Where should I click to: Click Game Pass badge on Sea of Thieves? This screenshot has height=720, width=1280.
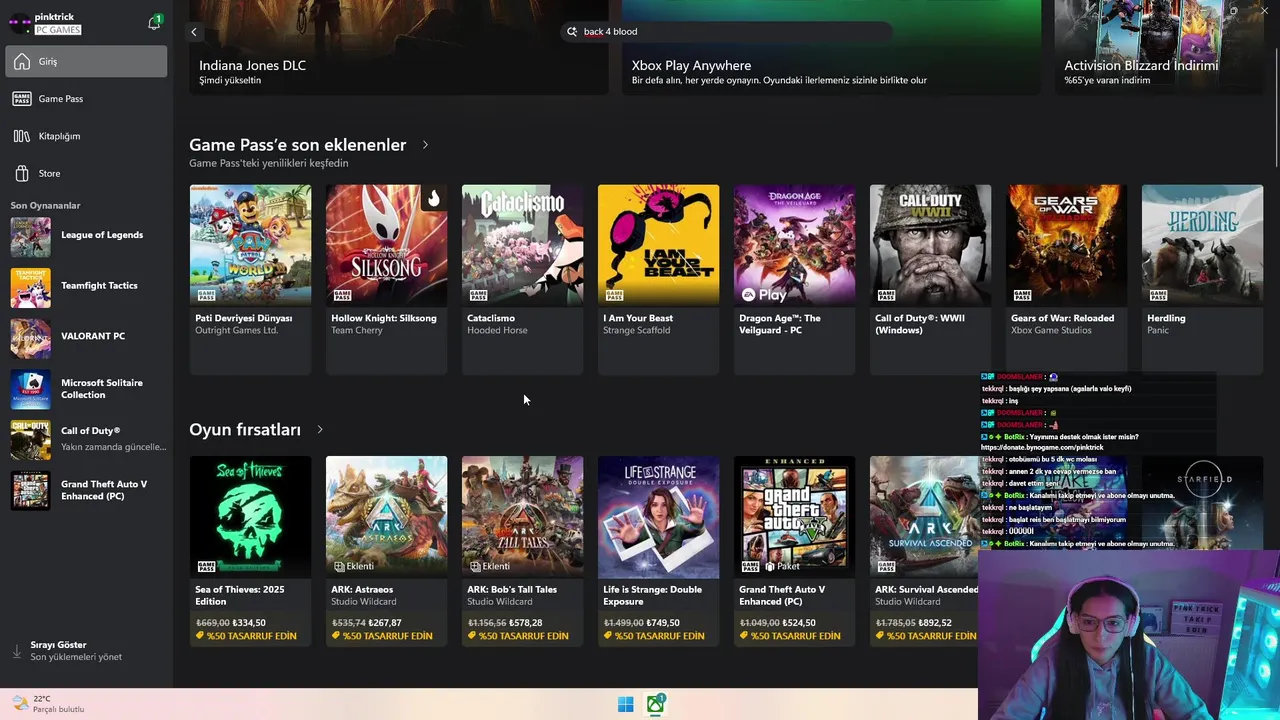(206, 567)
